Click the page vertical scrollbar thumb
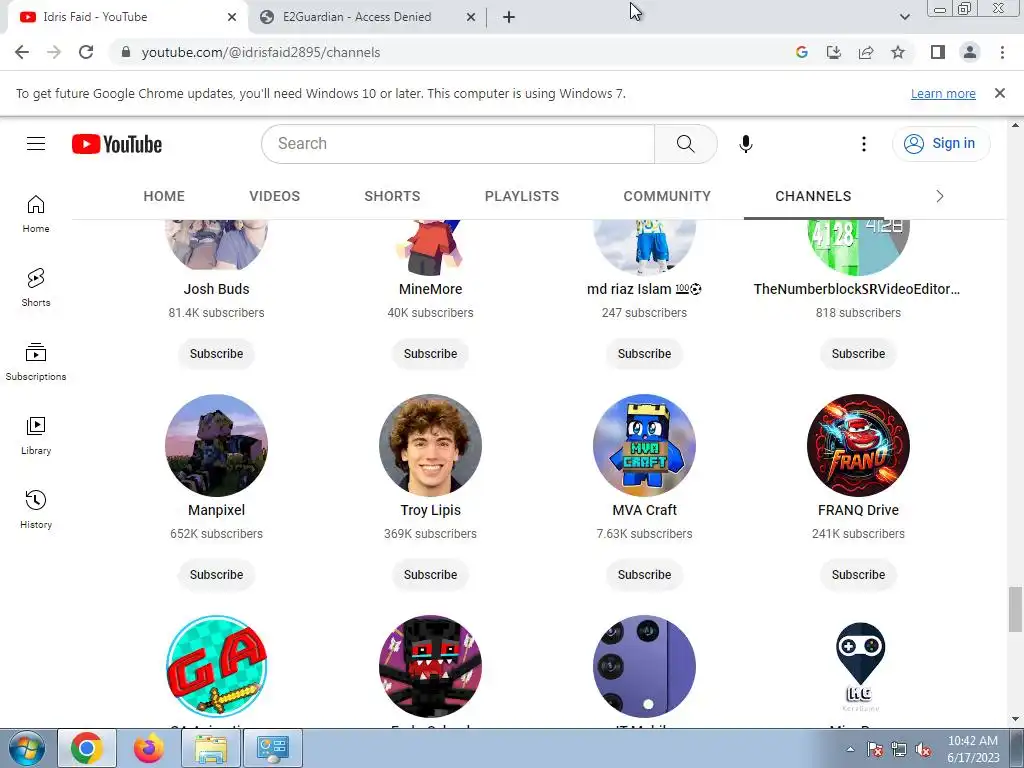The height and width of the screenshot is (768, 1024). click(x=1015, y=609)
